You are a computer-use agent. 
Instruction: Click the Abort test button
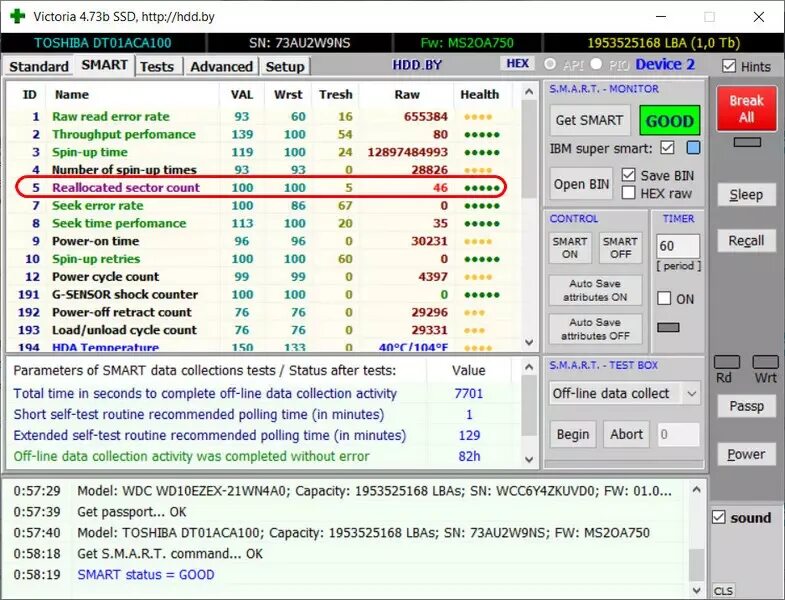(x=626, y=434)
